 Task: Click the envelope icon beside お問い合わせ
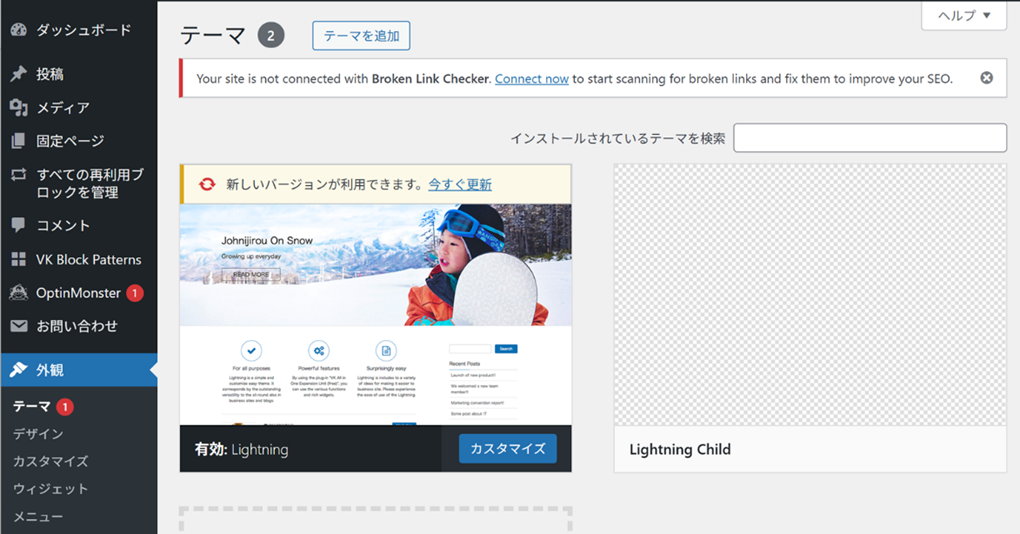pyautogui.click(x=19, y=326)
